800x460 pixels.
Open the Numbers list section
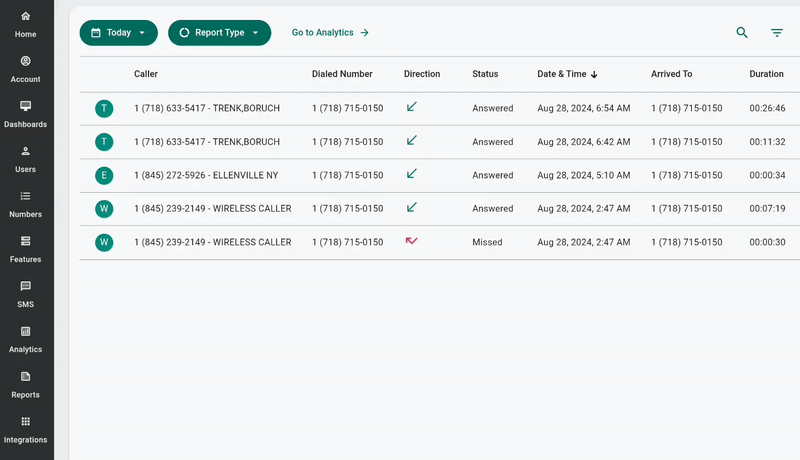26,205
